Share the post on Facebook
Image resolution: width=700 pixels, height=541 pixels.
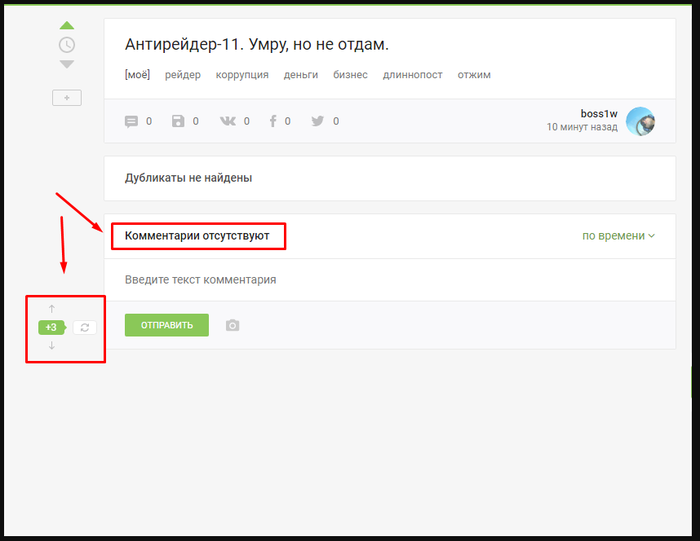pyautogui.click(x=272, y=121)
